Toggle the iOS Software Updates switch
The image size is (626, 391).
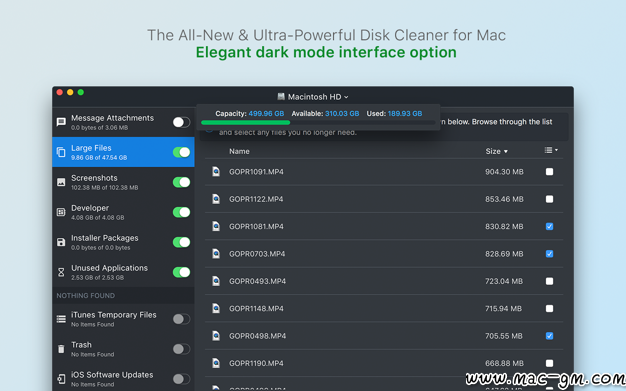pos(181,379)
